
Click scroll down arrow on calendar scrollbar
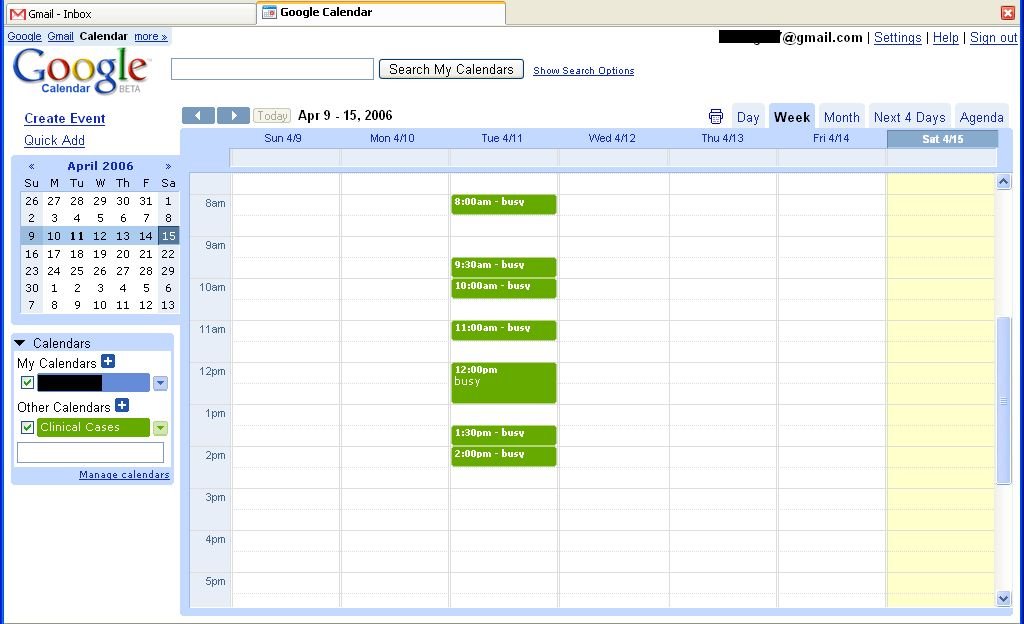click(x=1004, y=598)
